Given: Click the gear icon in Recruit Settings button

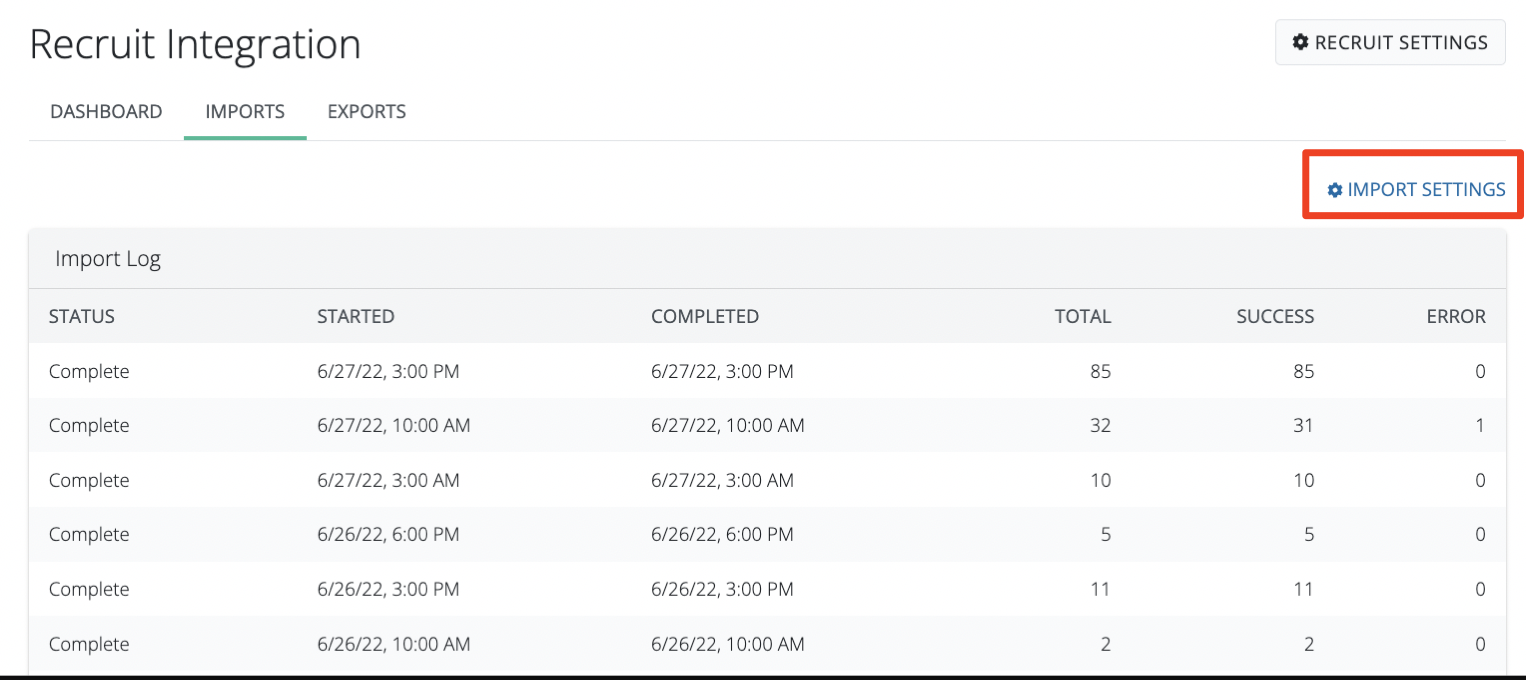Looking at the screenshot, I should [x=1300, y=43].
